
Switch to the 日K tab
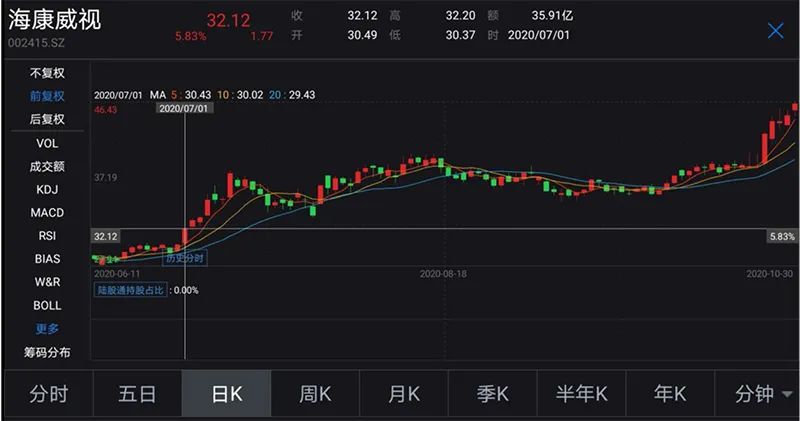pyautogui.click(x=227, y=394)
